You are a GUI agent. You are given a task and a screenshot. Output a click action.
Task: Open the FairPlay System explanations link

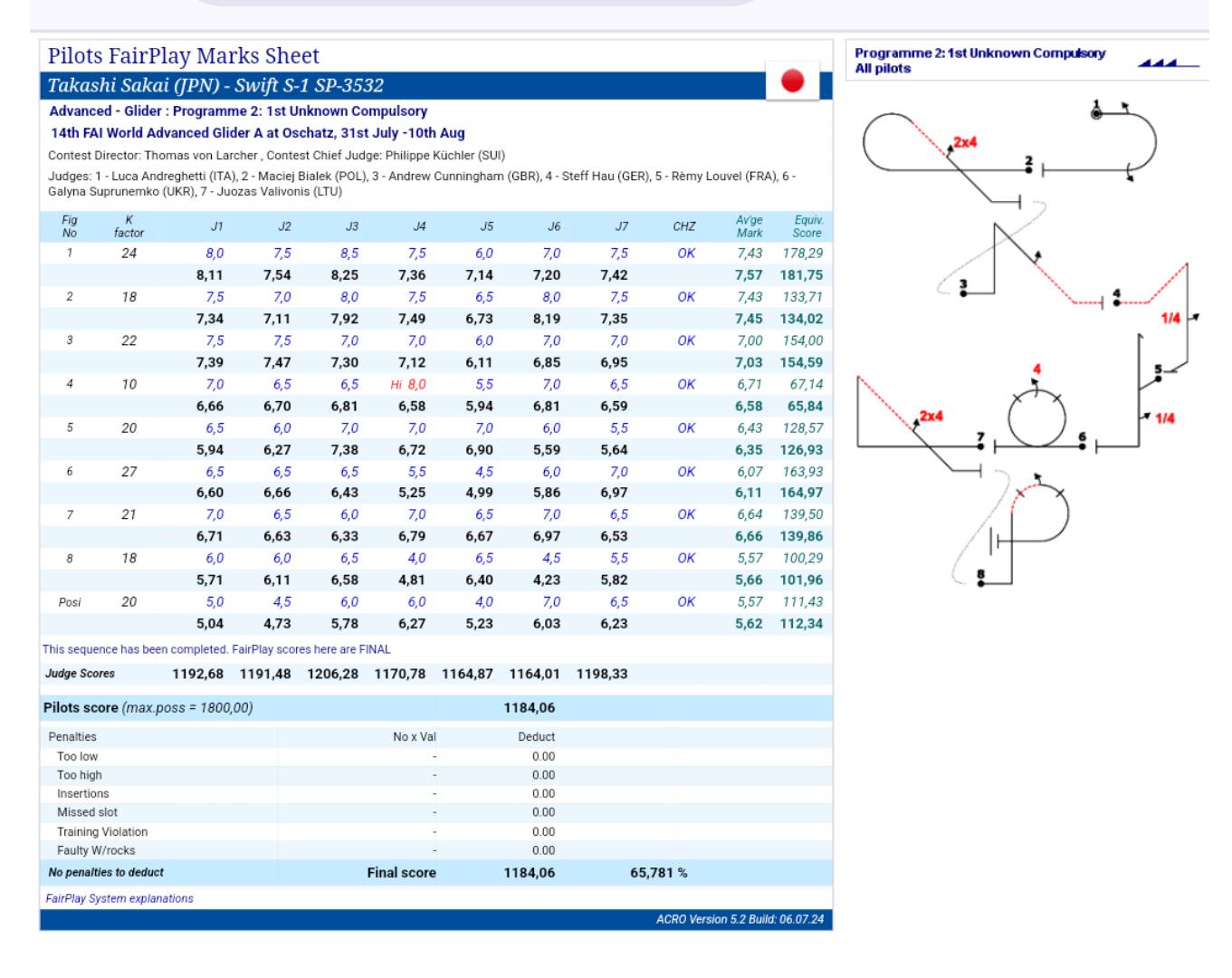click(119, 898)
